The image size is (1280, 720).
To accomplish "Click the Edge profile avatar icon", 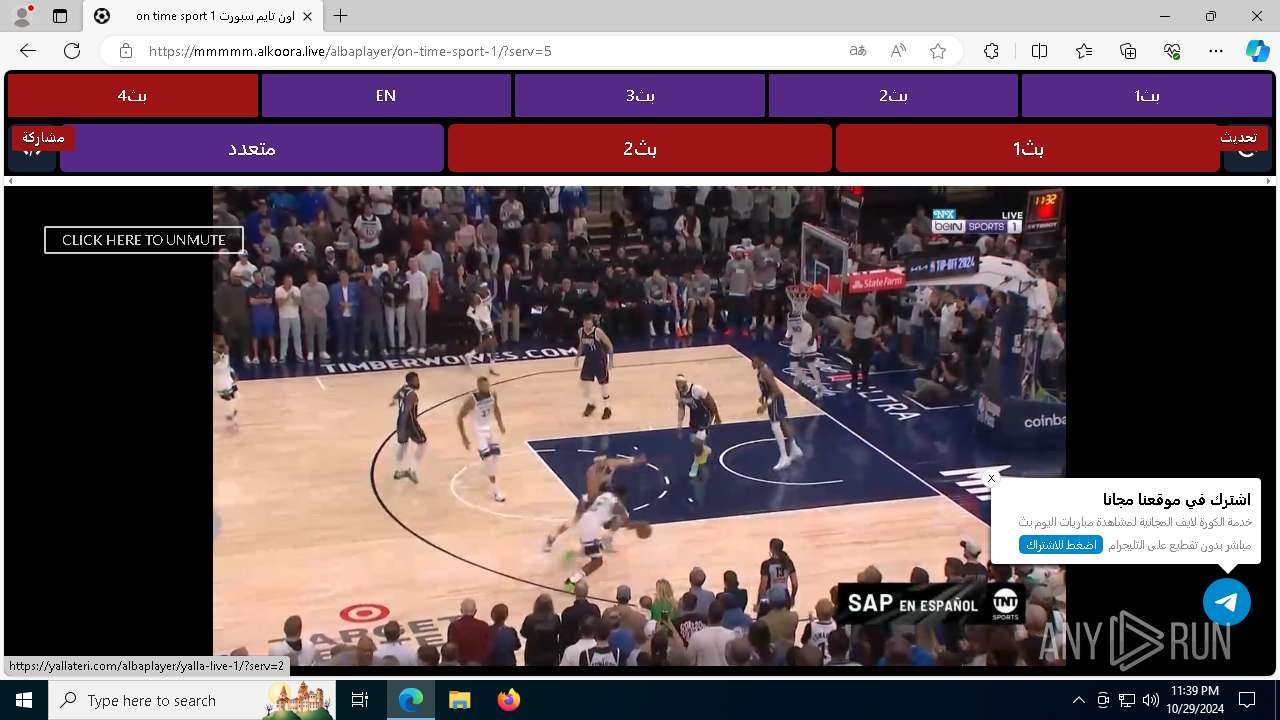I will click(x=22, y=16).
